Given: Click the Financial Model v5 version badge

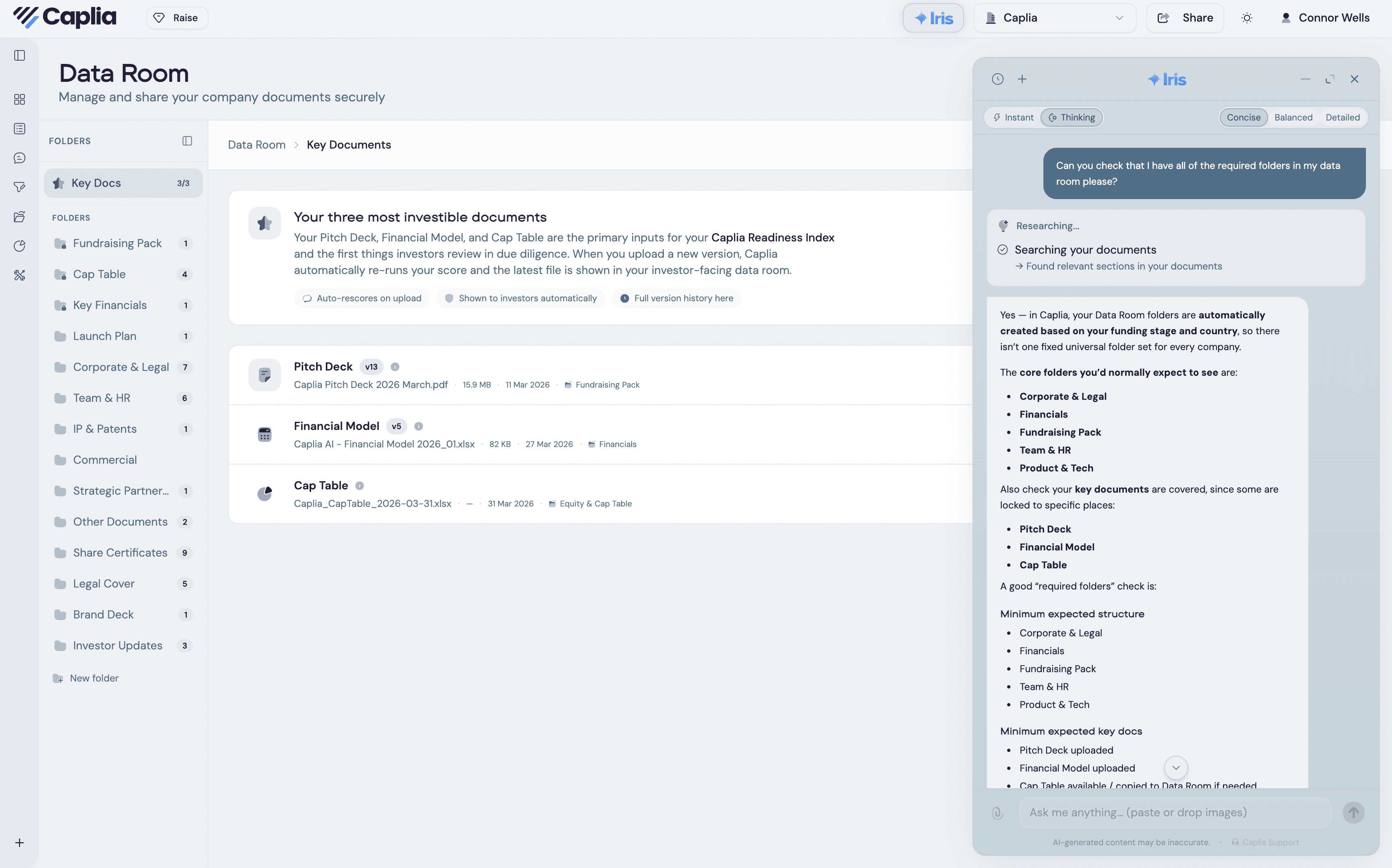Looking at the screenshot, I should (x=396, y=427).
